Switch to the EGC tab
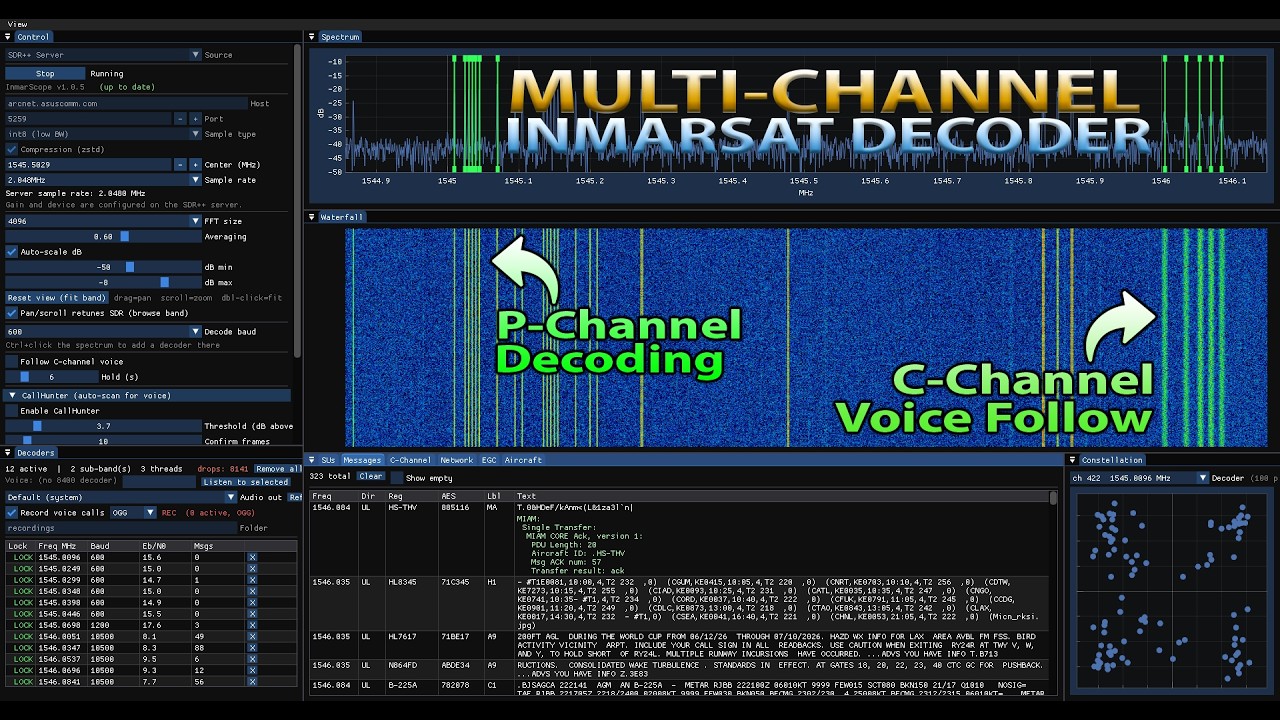The height and width of the screenshot is (720, 1280). (489, 460)
